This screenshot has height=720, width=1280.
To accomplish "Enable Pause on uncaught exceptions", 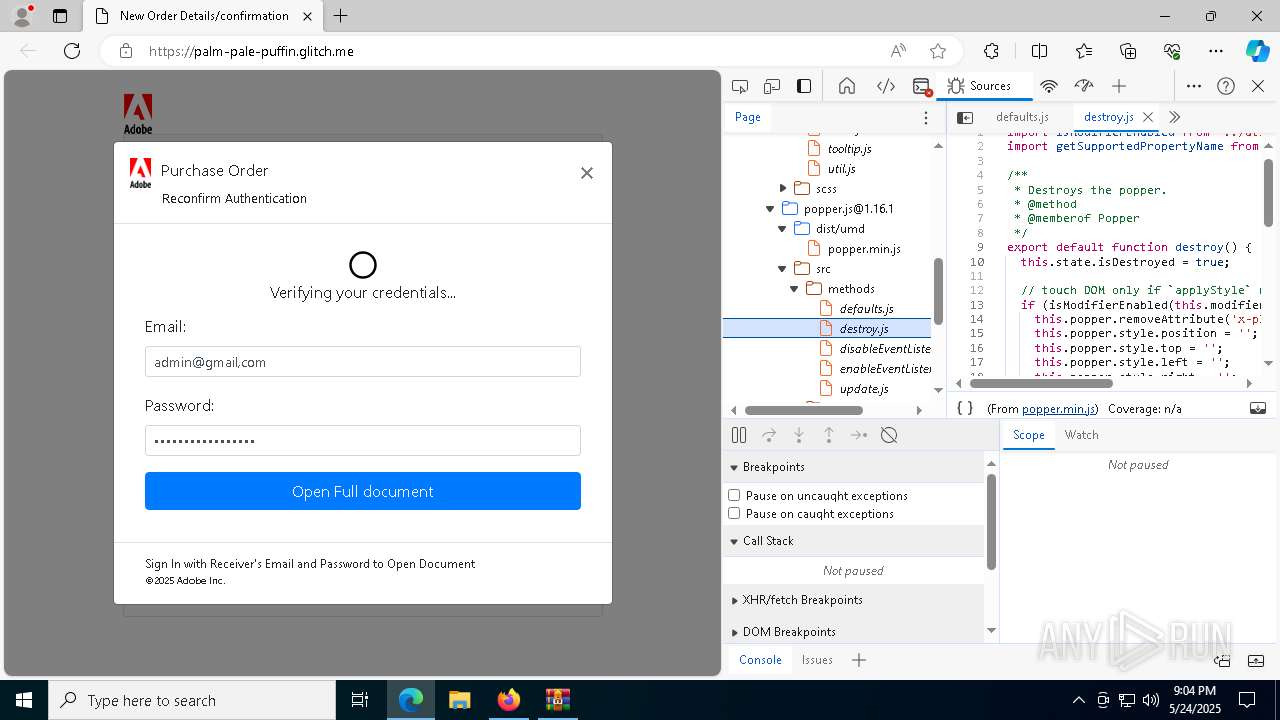I will (x=734, y=495).
